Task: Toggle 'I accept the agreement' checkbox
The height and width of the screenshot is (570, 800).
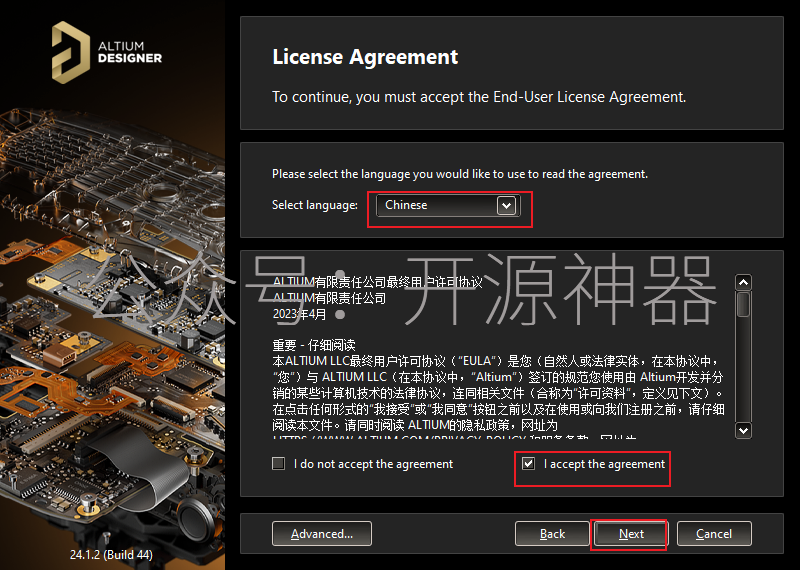Action: point(529,463)
